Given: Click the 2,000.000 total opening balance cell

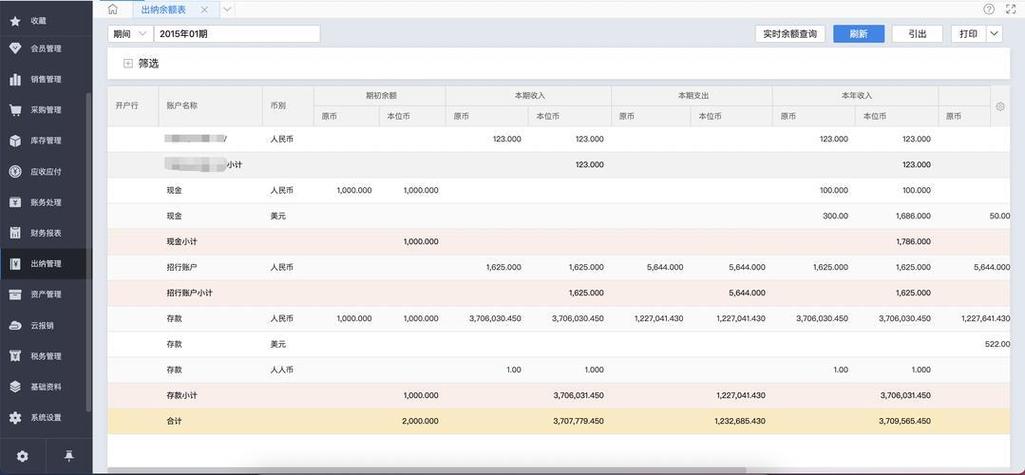Looking at the screenshot, I should click(x=420, y=421).
